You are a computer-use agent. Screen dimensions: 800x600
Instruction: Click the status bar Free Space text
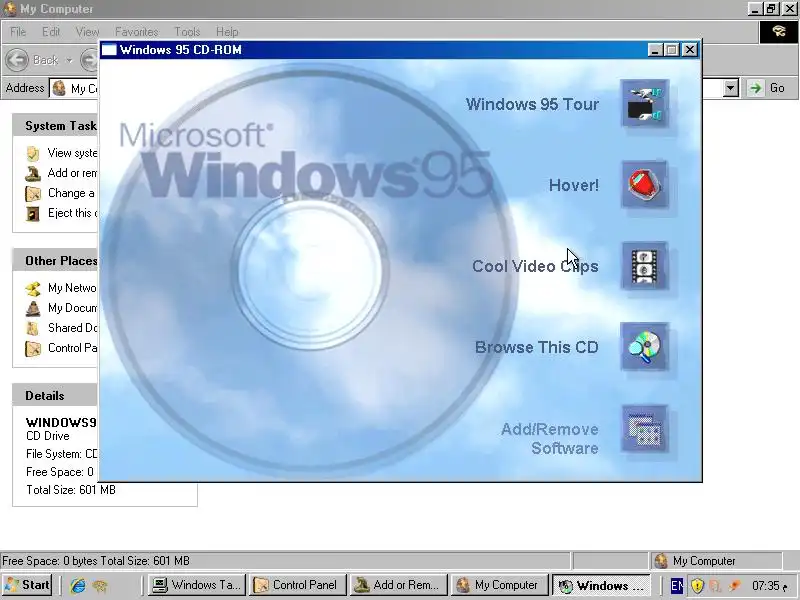96,561
